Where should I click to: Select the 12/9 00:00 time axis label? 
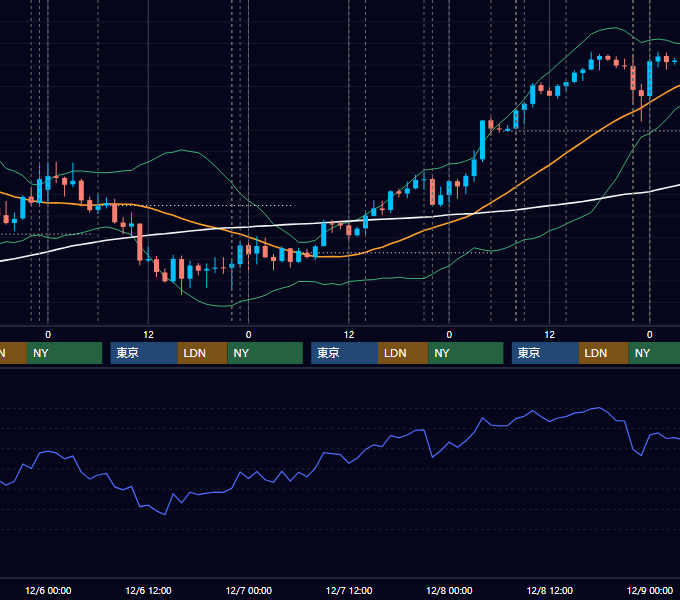[x=650, y=590]
